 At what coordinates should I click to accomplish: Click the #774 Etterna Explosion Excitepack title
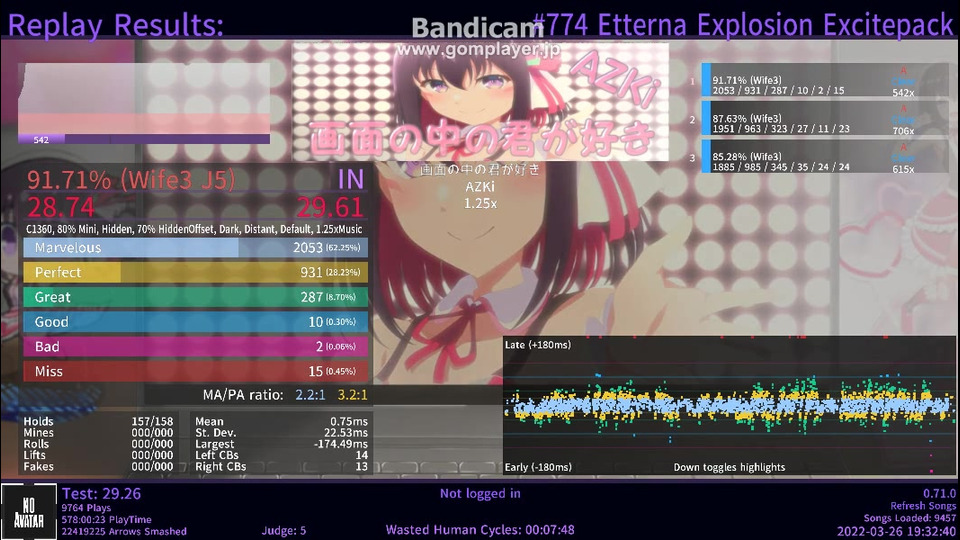tap(743, 25)
